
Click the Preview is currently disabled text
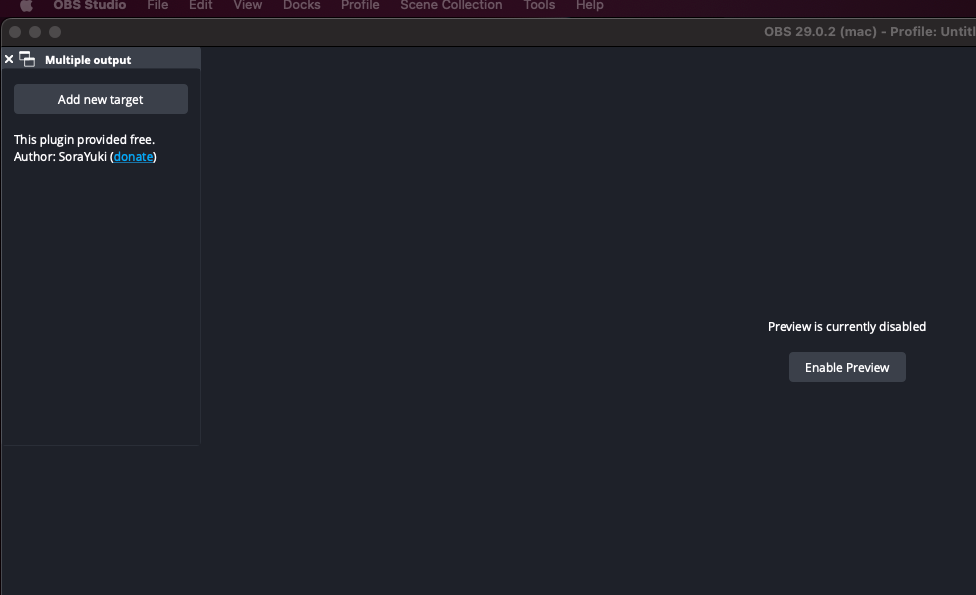pyautogui.click(x=847, y=326)
